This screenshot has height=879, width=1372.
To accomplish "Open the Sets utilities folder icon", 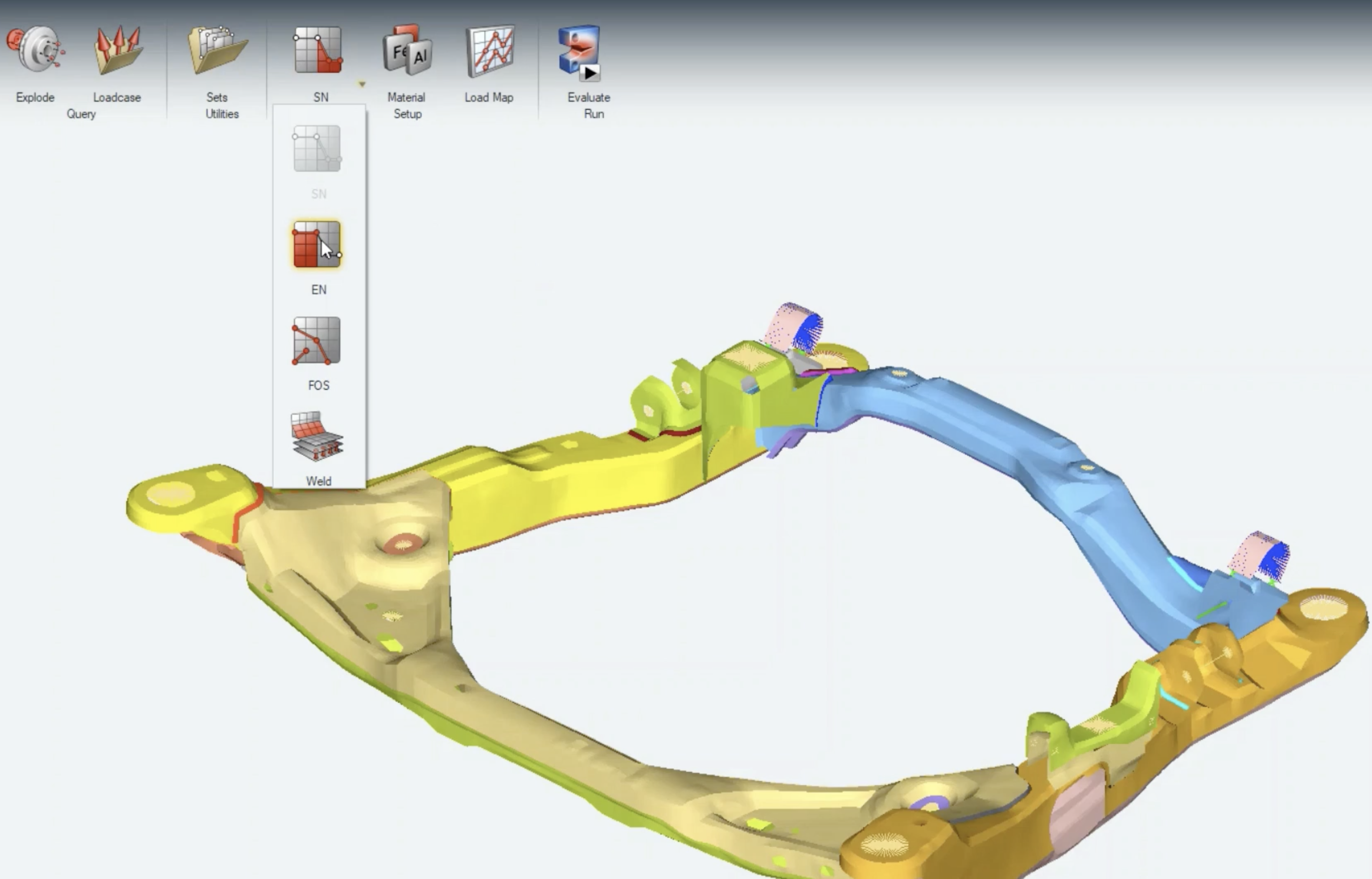I will (217, 50).
